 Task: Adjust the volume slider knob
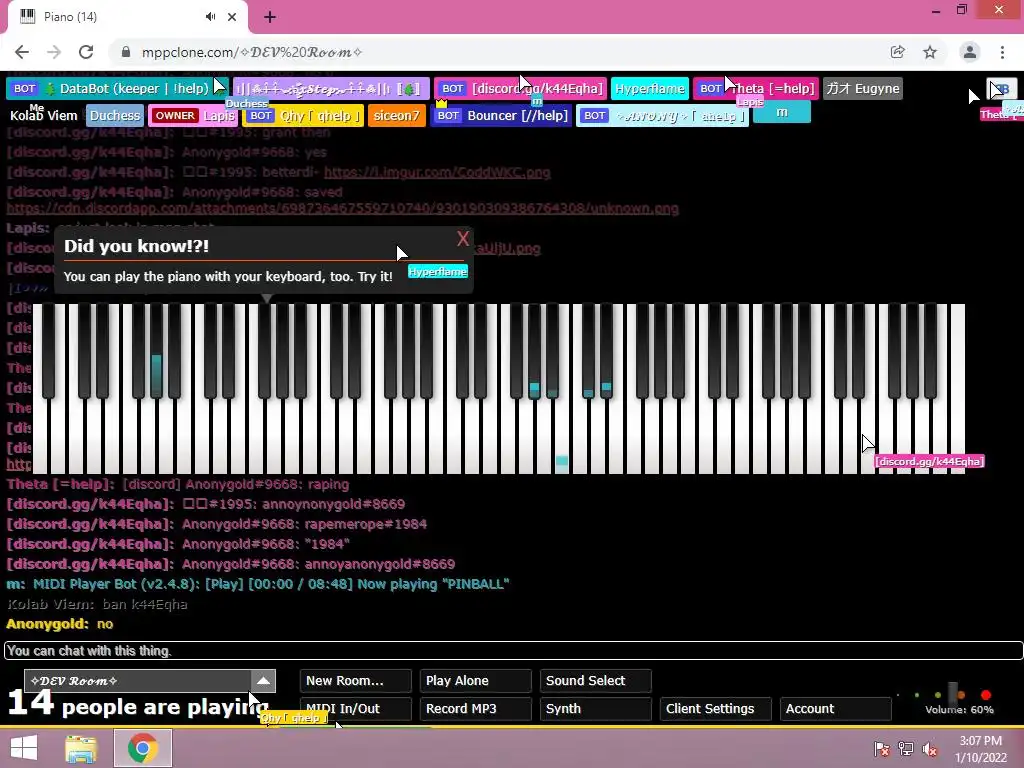[x=953, y=694]
